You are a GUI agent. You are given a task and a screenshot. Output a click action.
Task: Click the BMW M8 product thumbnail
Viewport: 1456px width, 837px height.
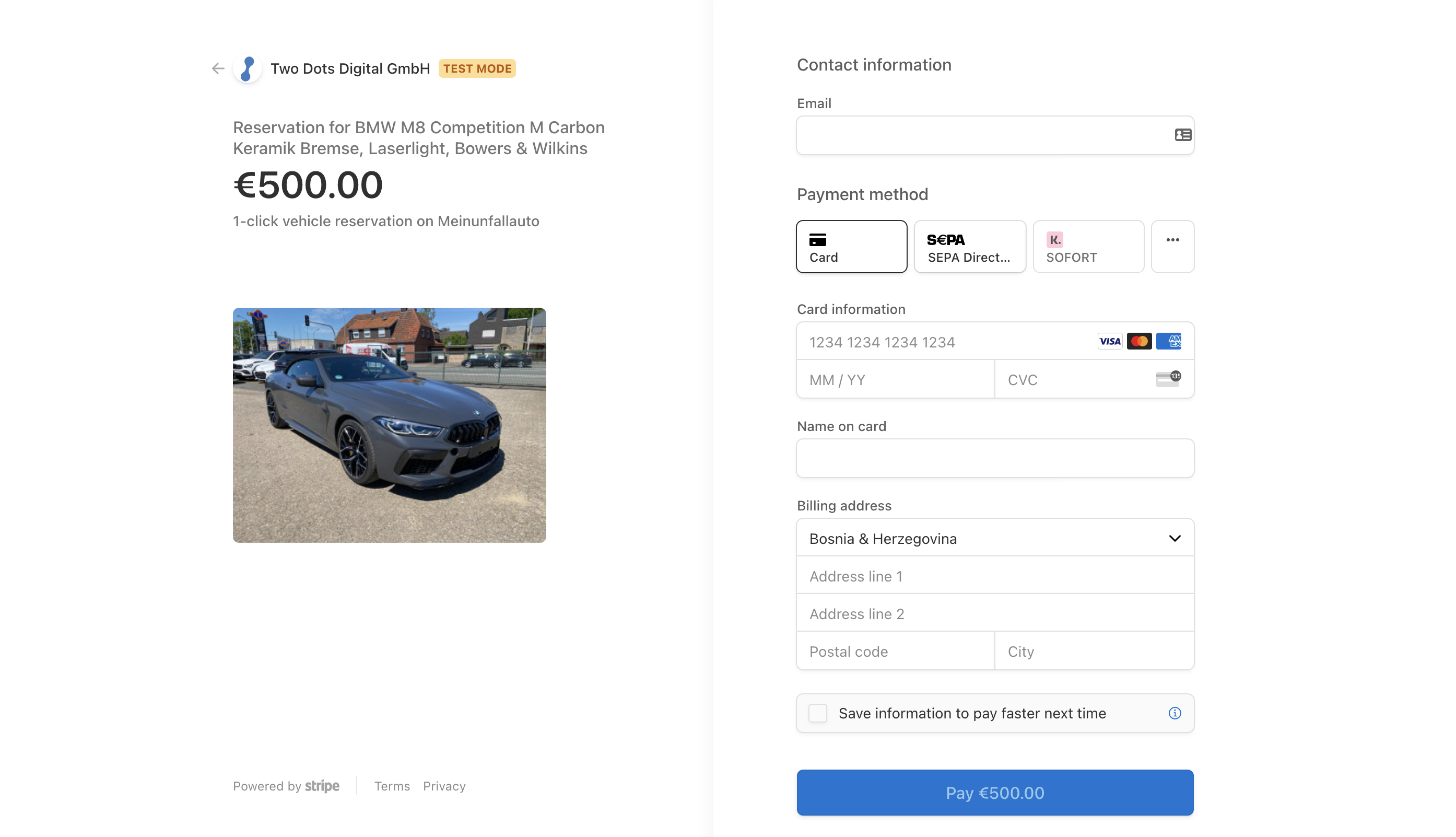coord(389,425)
